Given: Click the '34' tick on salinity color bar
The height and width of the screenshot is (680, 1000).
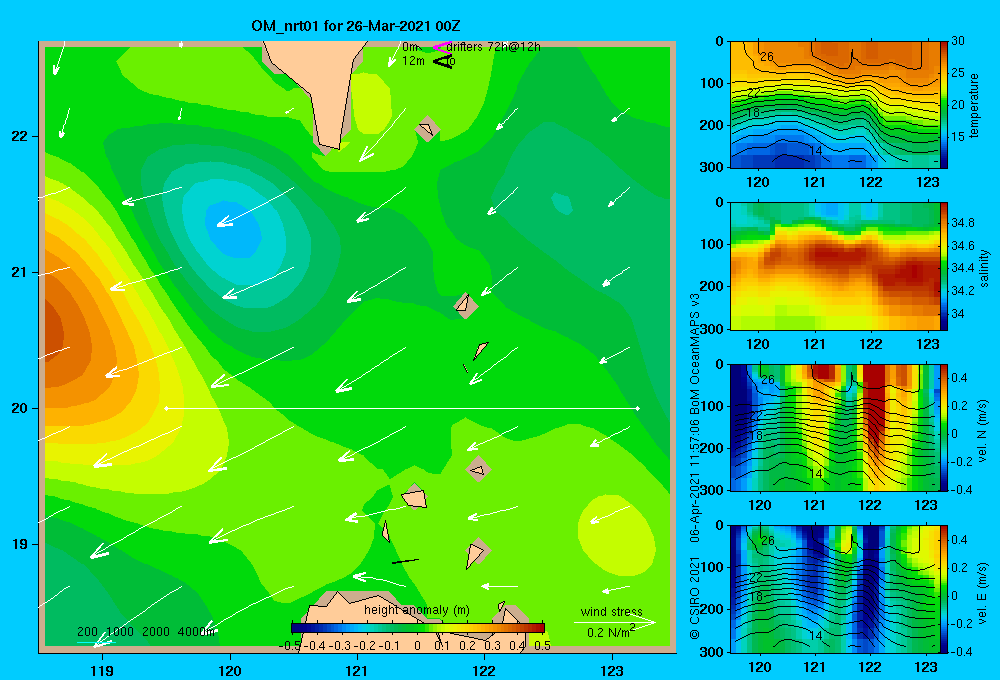Looking at the screenshot, I should pos(958,314).
